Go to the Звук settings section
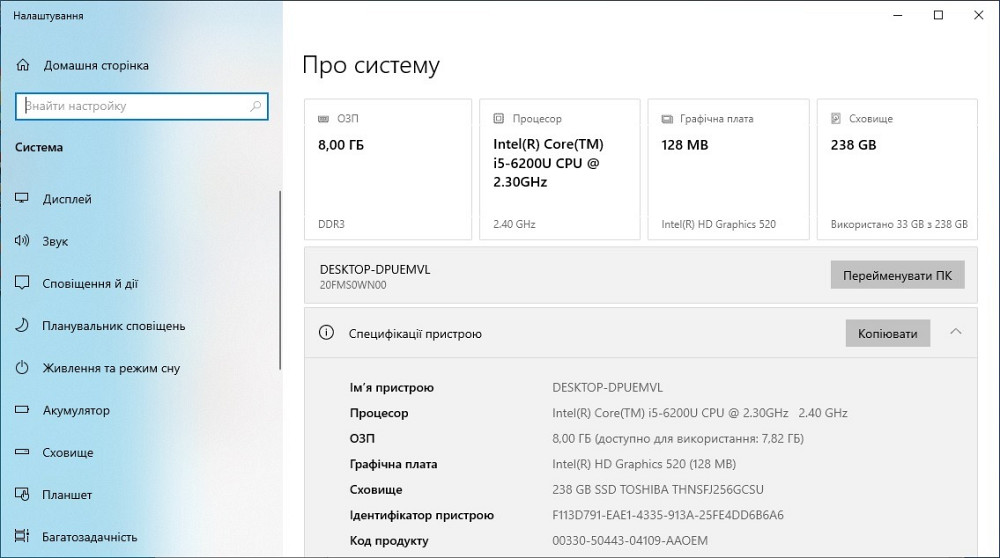 tap(55, 241)
